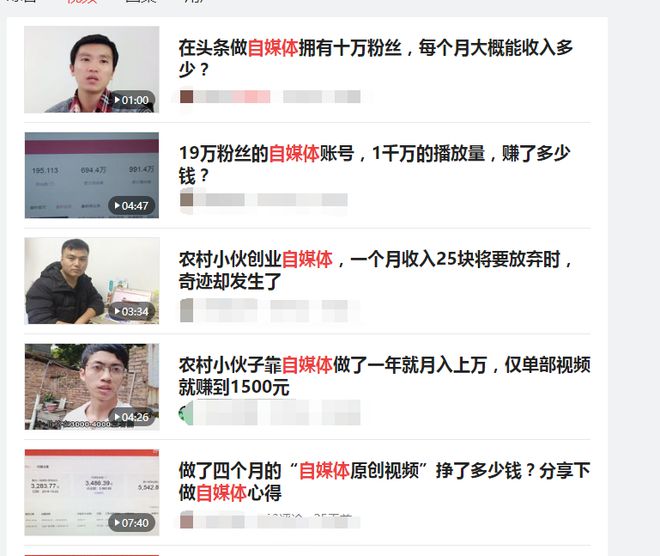Viewport: 660px width, 556px height.
Task: Open author avatar under 十万粉丝 video
Action: click(186, 96)
